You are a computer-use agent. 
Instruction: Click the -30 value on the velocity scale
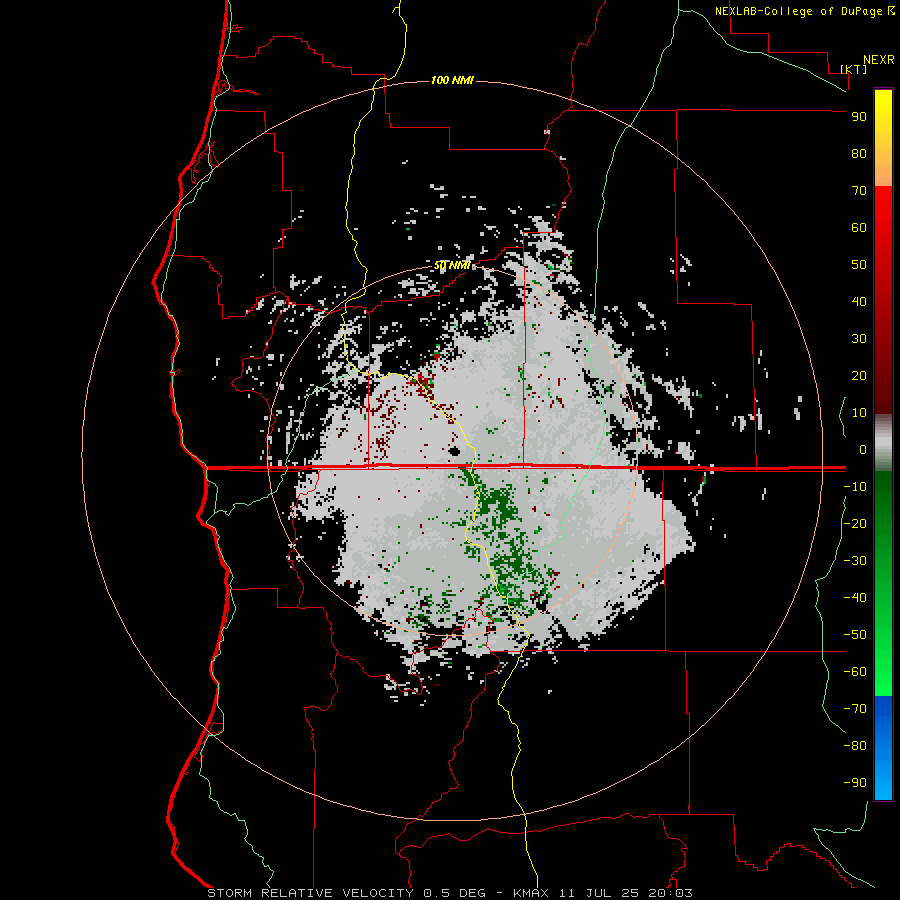(855, 561)
